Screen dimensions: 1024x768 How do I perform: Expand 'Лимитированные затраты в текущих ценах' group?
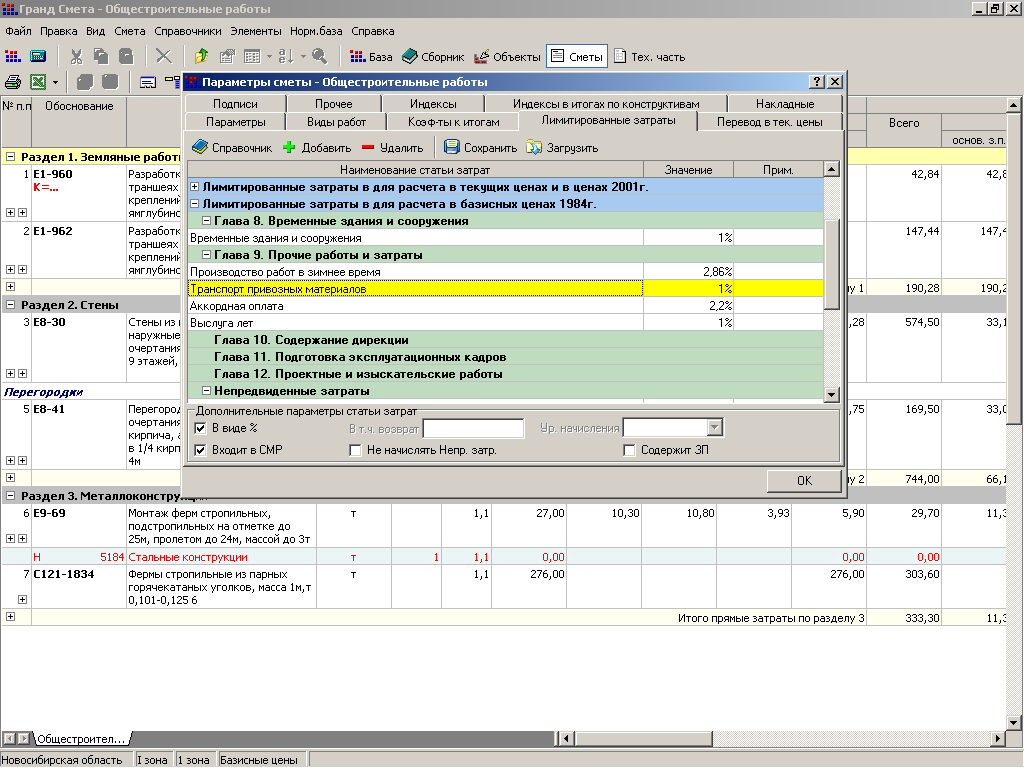point(195,187)
